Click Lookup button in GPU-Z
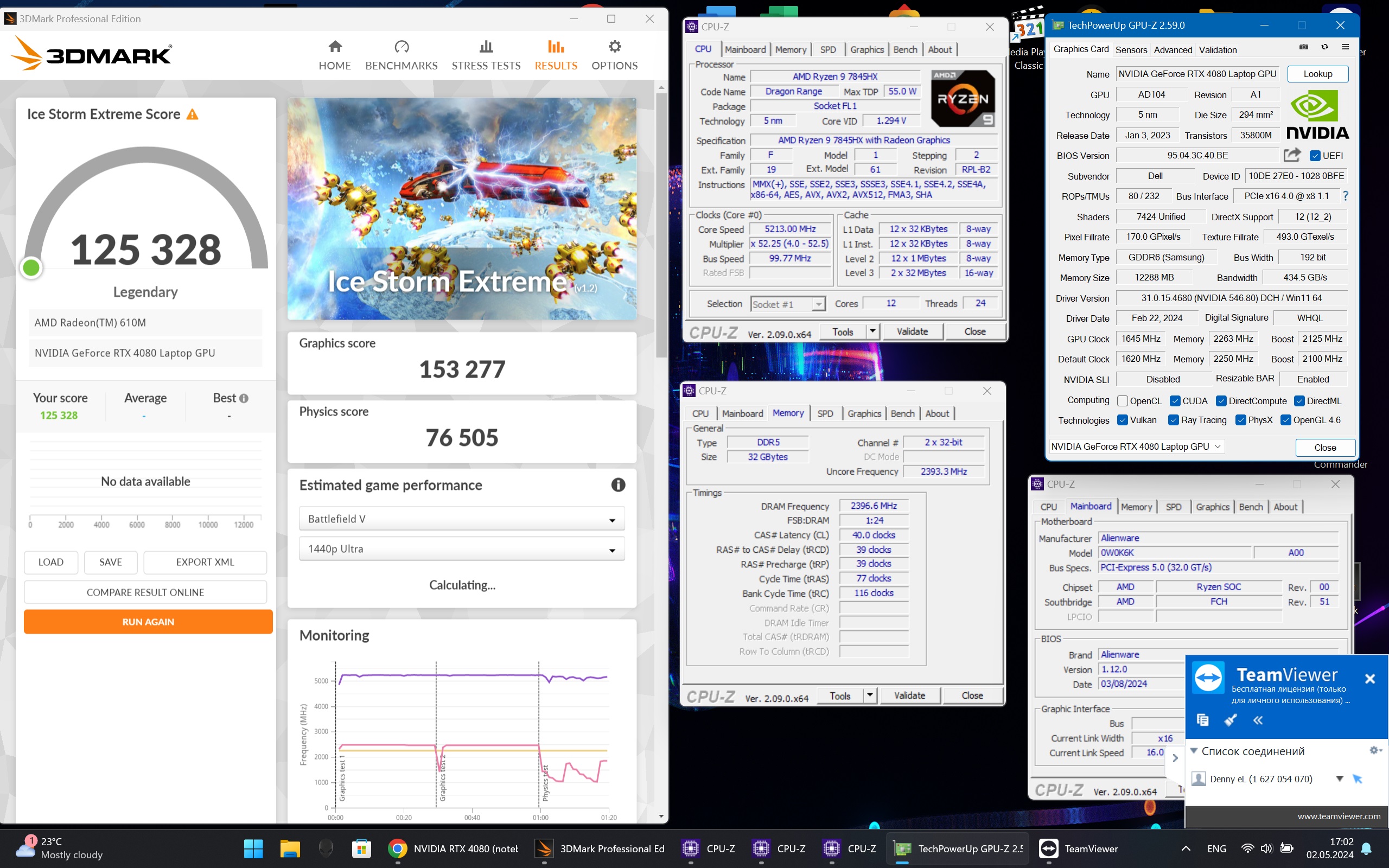The height and width of the screenshot is (868, 1389). click(x=1317, y=74)
